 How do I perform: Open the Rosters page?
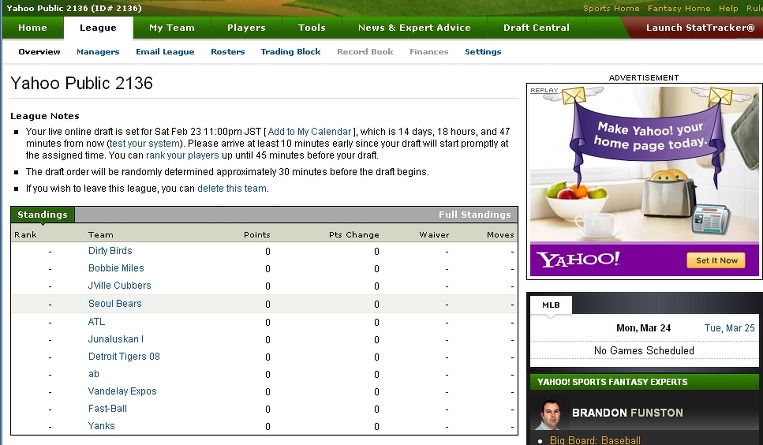tap(228, 52)
